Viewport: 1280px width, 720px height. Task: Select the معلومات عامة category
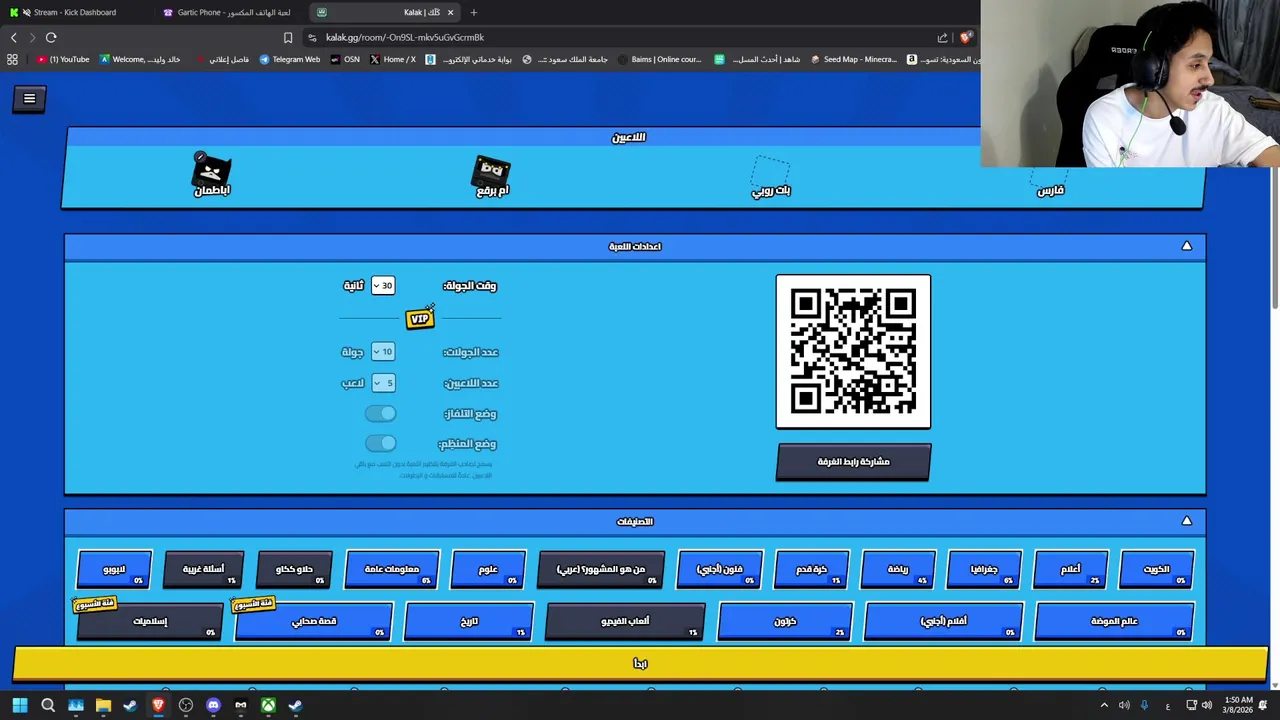392,569
